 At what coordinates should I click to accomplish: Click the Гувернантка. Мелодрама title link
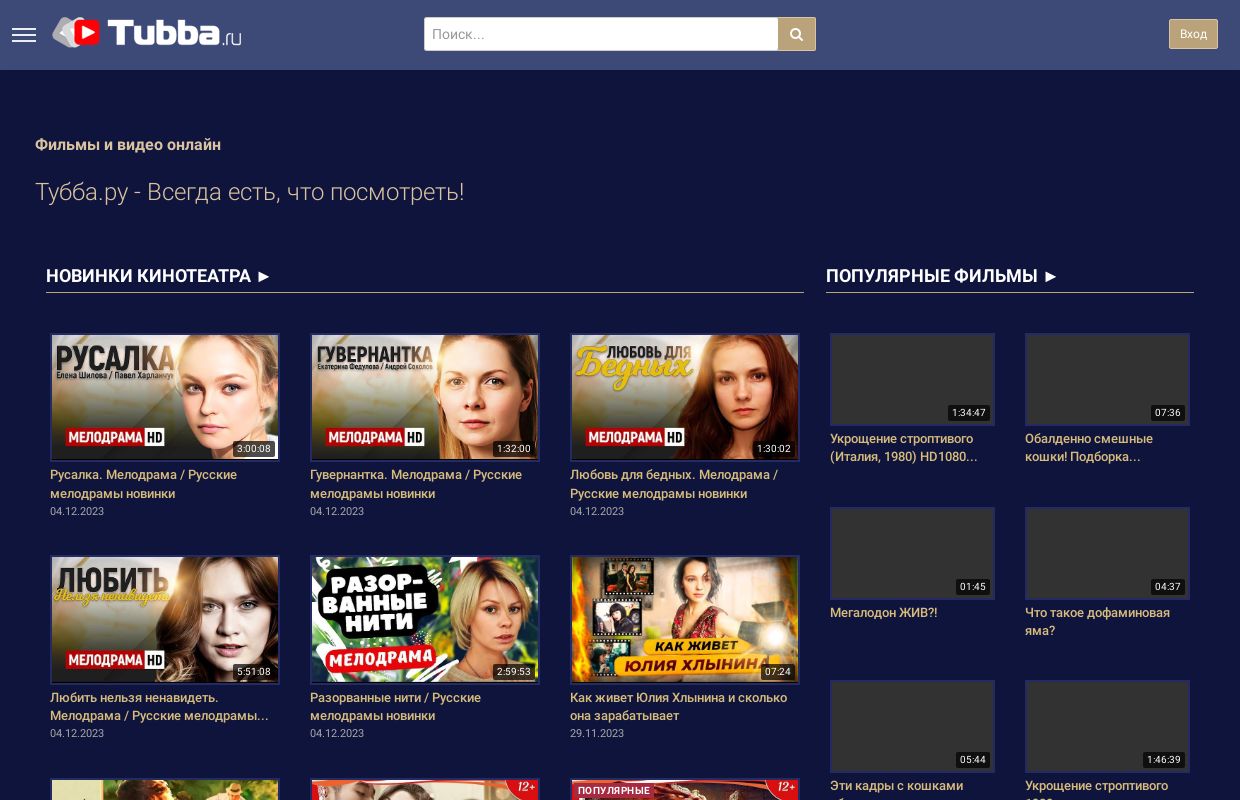click(x=416, y=484)
